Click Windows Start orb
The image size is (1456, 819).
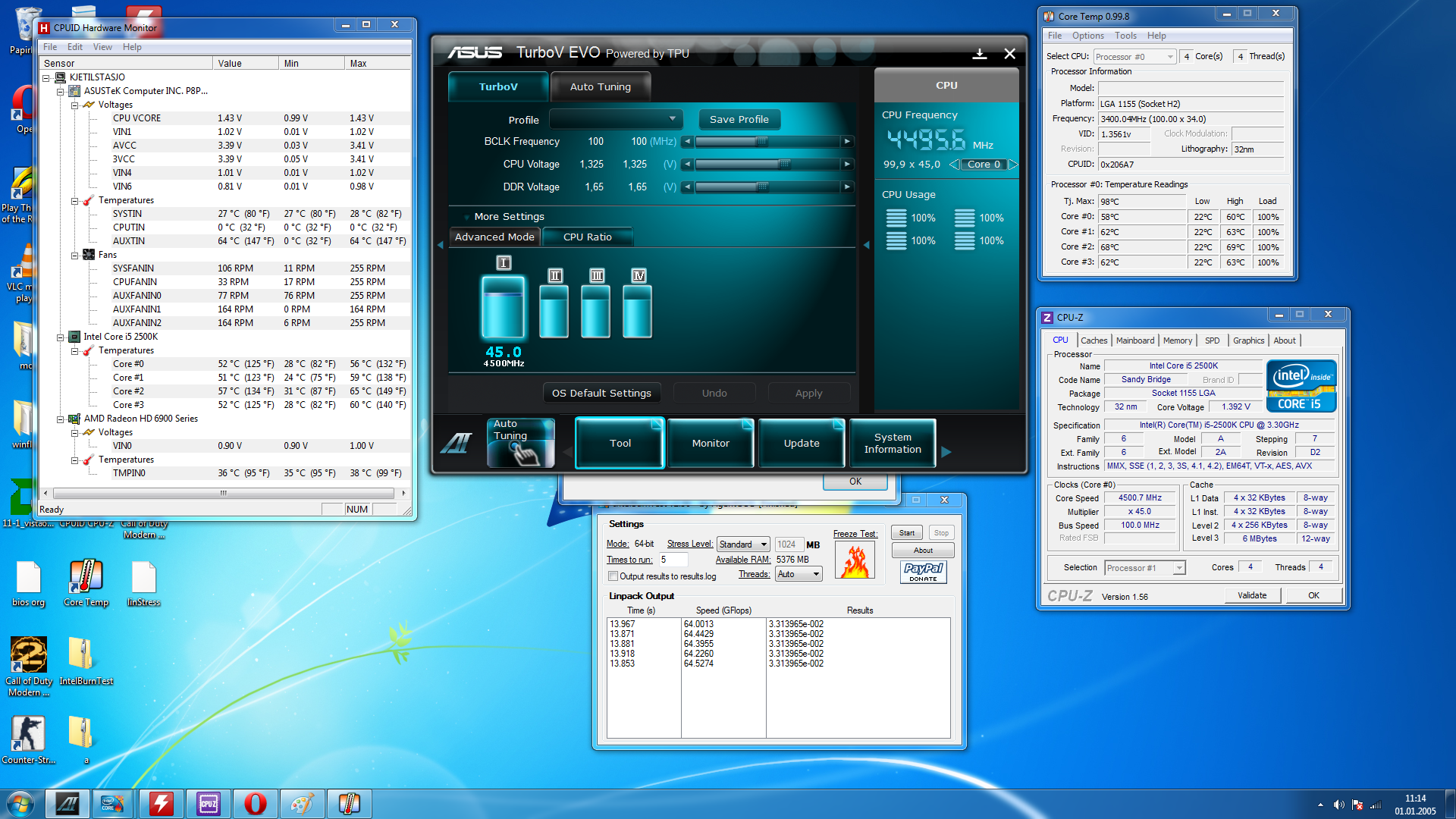[x=20, y=804]
